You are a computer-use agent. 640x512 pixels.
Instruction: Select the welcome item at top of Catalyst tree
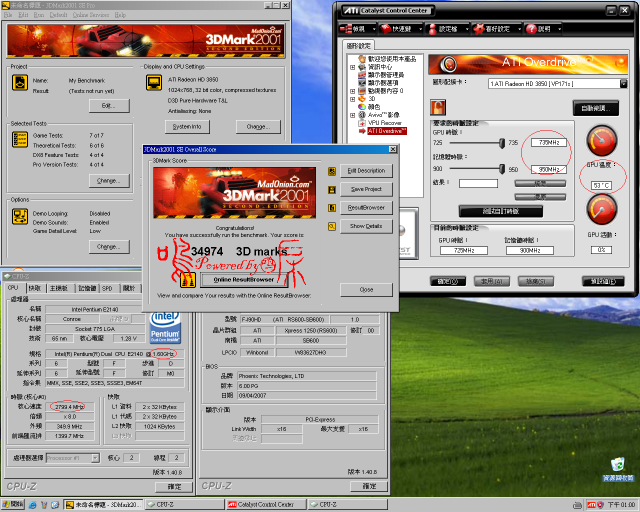pyautogui.click(x=387, y=59)
